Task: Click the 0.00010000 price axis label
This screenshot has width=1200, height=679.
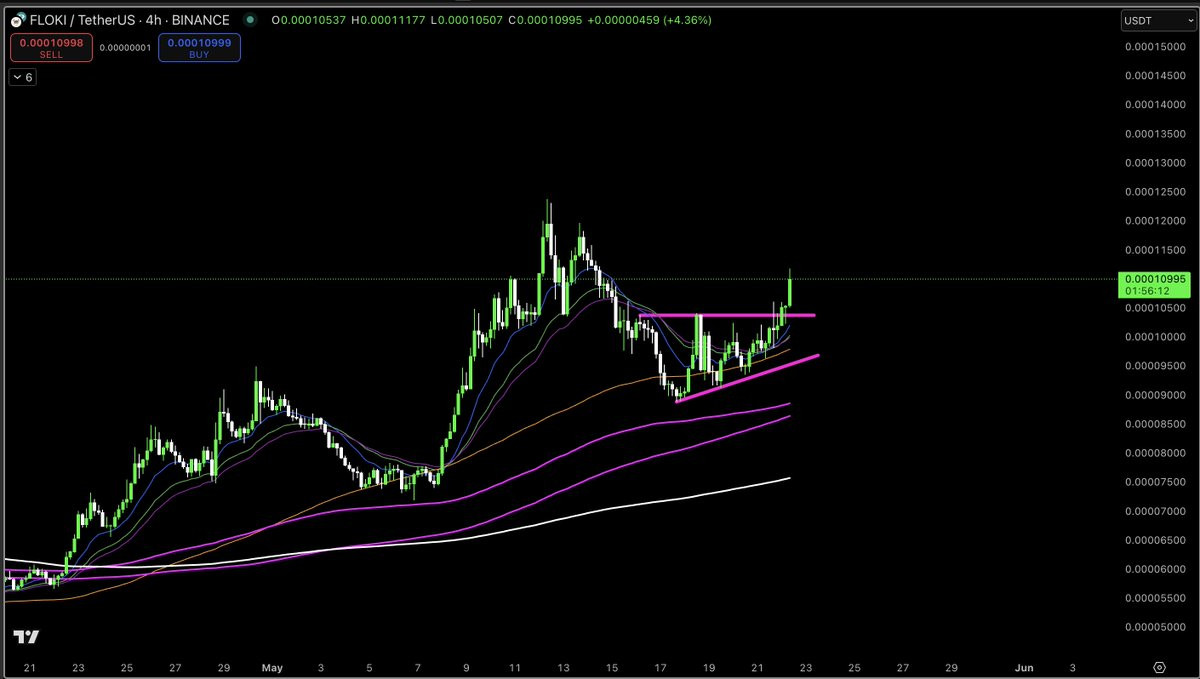Action: pos(1155,337)
